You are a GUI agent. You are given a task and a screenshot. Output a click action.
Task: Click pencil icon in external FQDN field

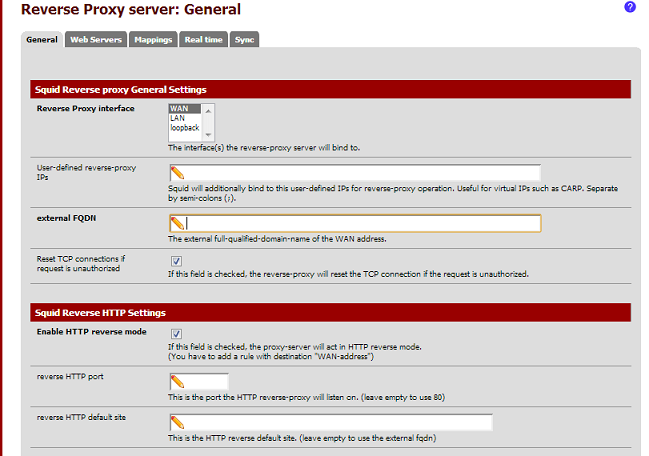[x=177, y=223]
